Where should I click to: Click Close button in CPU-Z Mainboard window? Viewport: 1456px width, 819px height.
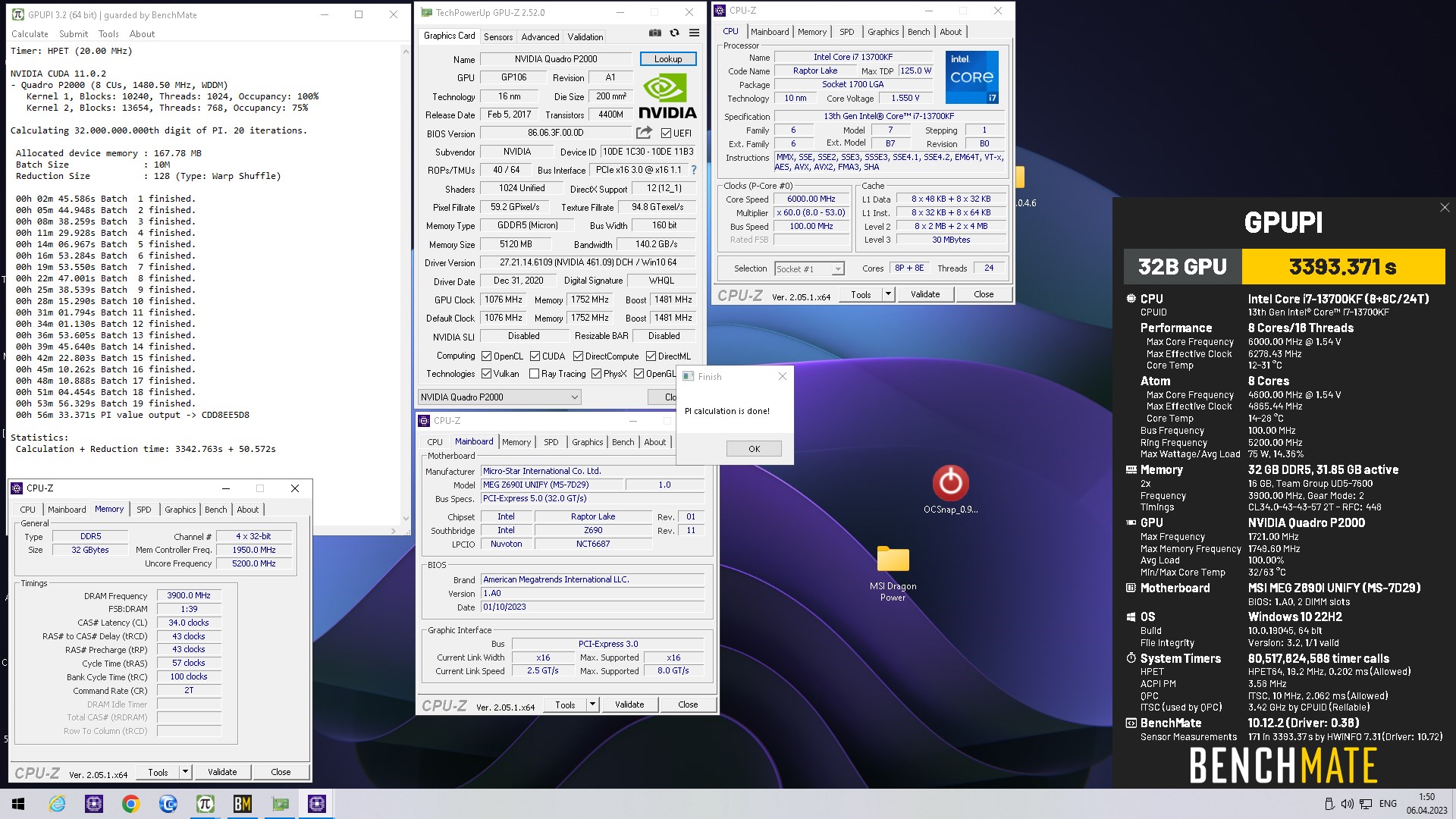point(688,704)
